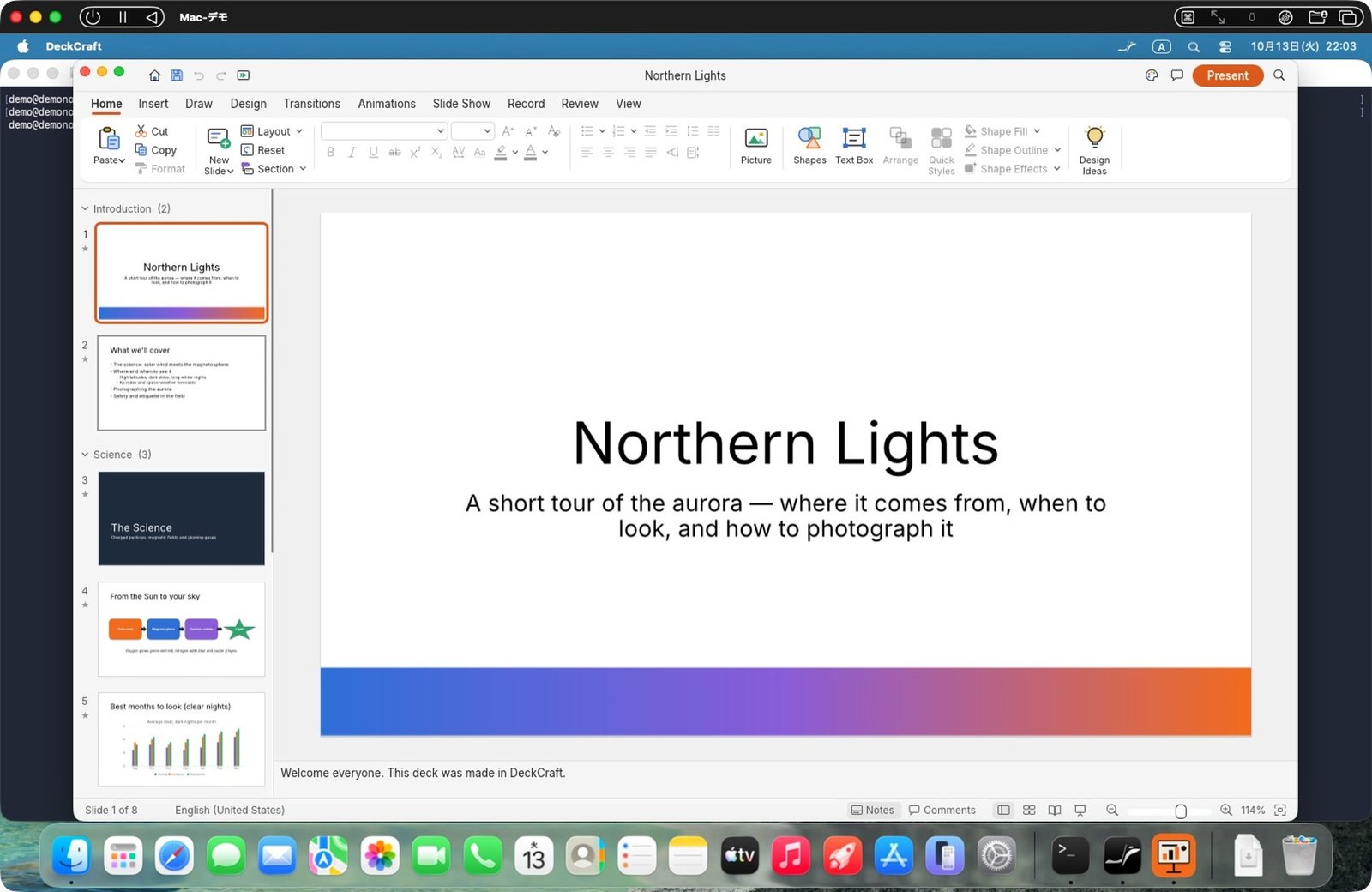Viewport: 1372px width, 892px height.
Task: Click the Reset slide button
Action: [x=262, y=150]
